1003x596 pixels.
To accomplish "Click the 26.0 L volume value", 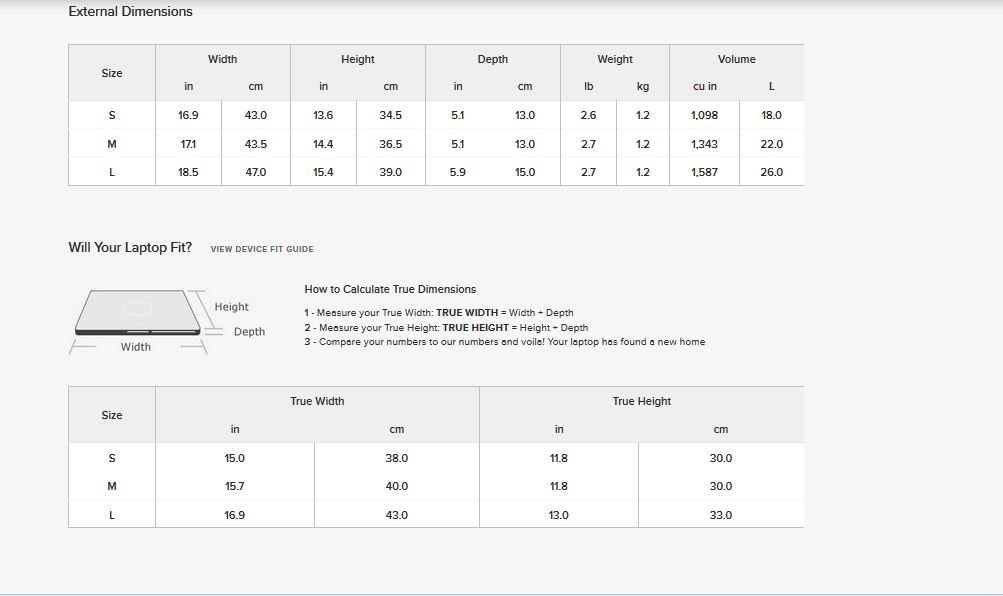I will 771,172.
